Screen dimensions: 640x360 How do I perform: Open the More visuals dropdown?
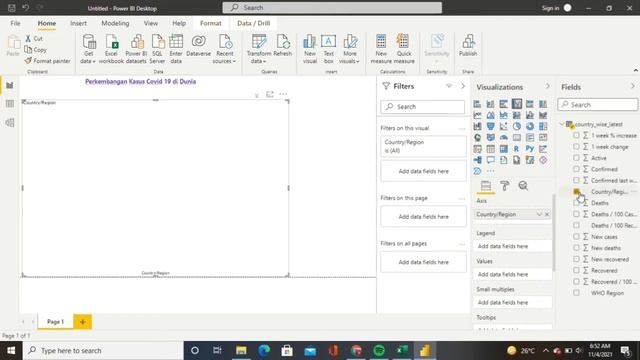(x=349, y=49)
